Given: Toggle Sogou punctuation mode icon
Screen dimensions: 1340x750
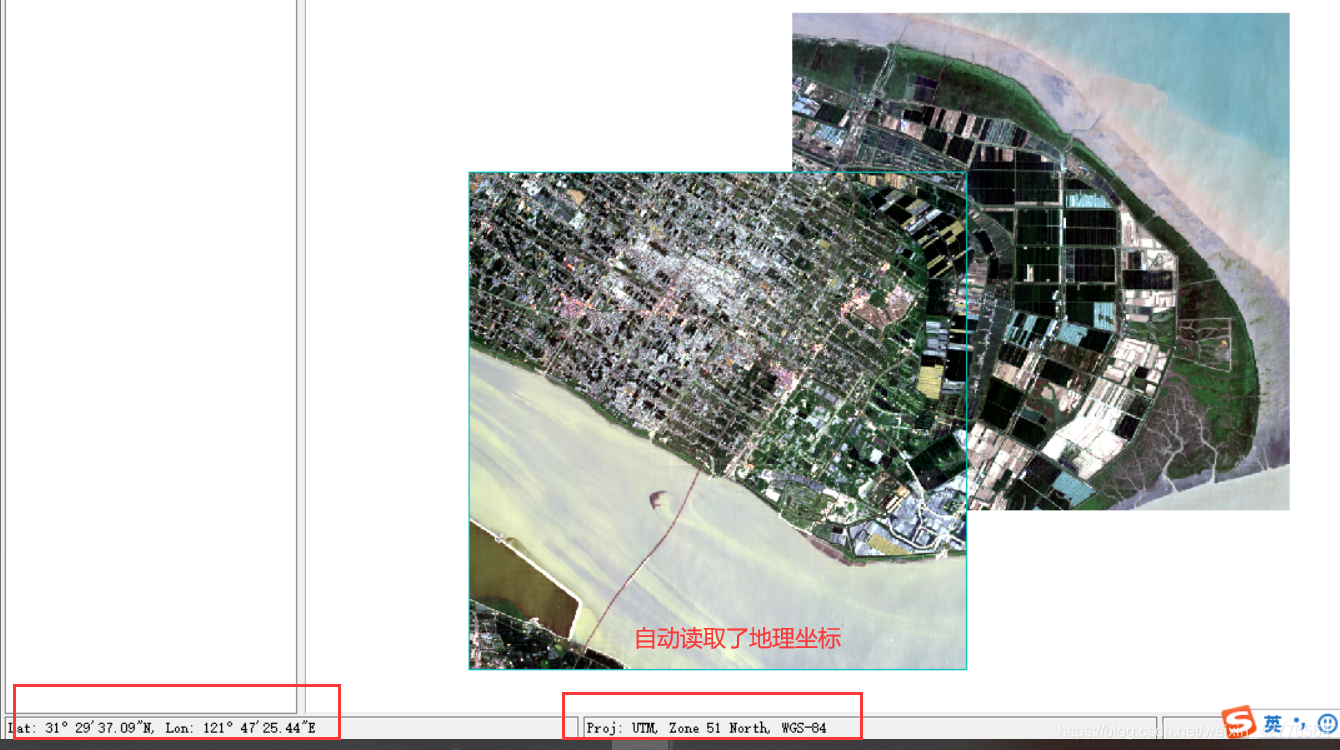Looking at the screenshot, I should point(1300,722).
